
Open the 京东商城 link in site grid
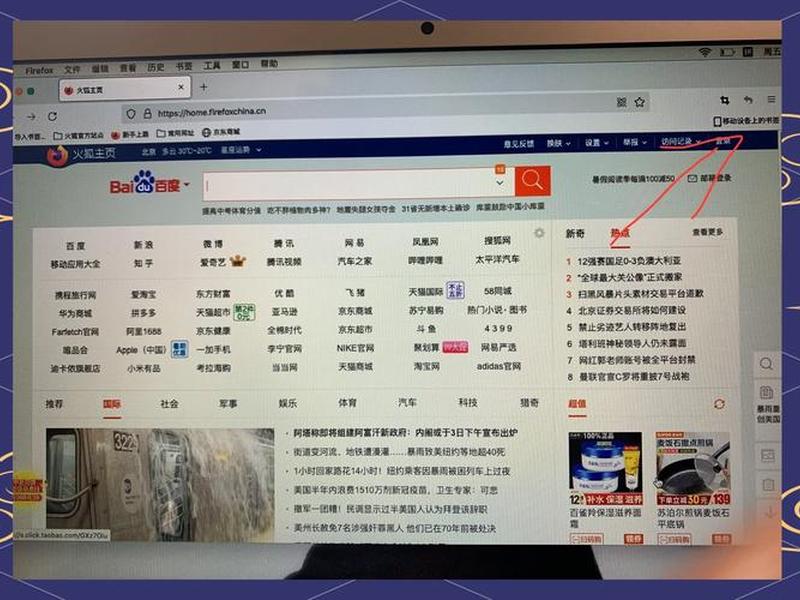point(355,311)
